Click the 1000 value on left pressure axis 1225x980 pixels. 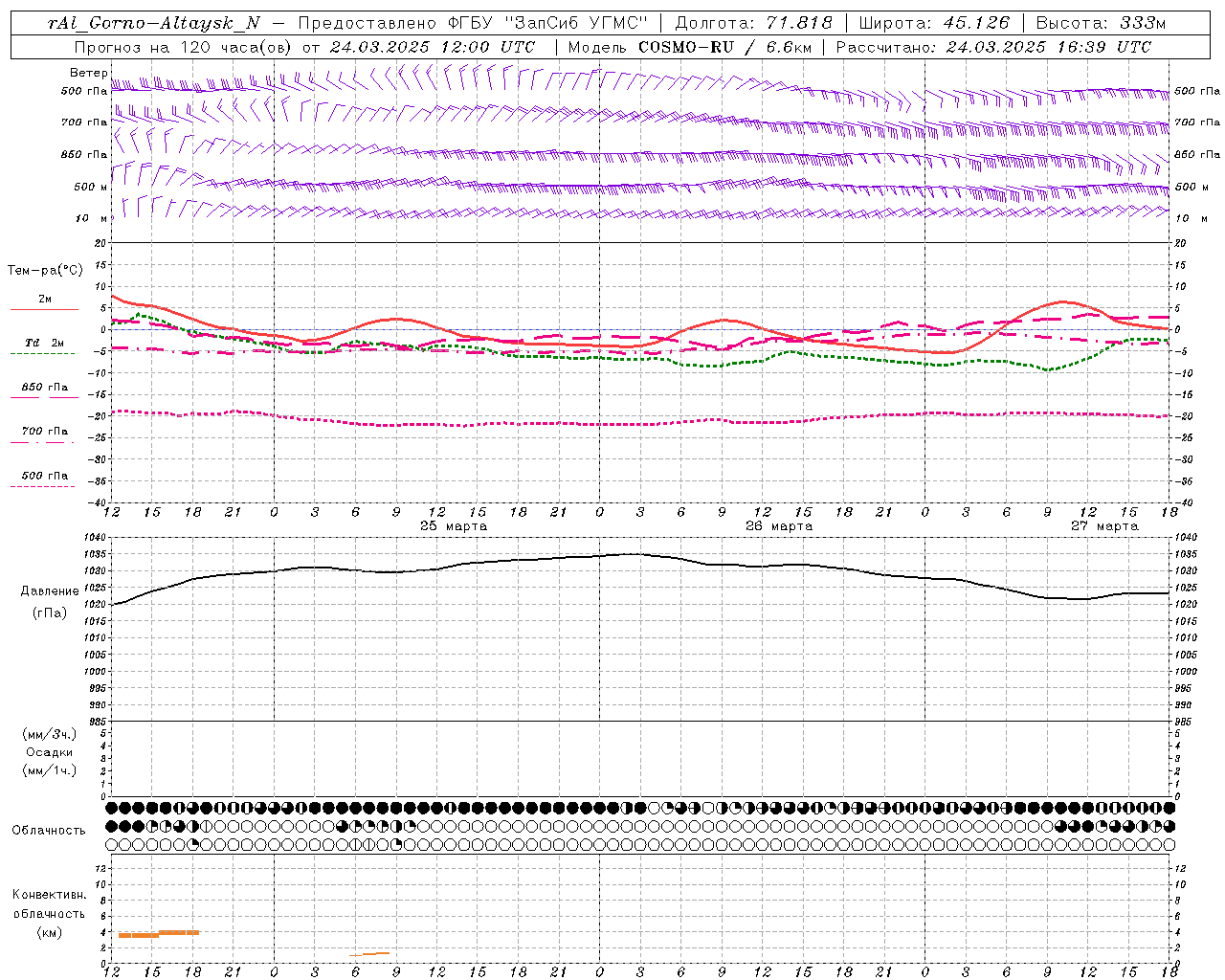[96, 672]
